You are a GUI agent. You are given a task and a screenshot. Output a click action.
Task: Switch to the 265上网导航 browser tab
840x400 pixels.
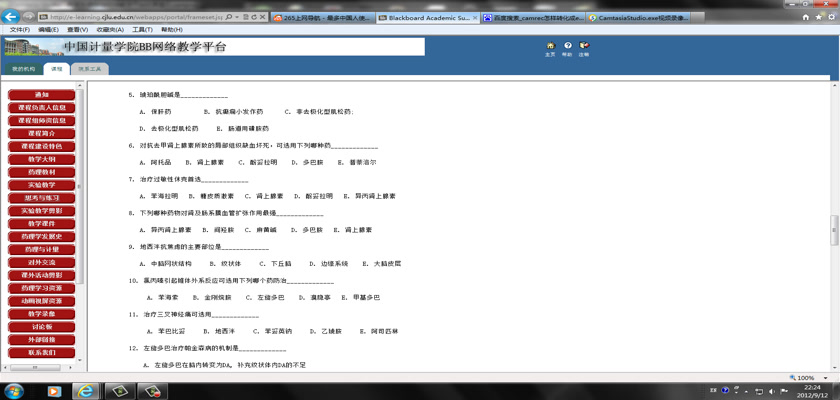322,18
